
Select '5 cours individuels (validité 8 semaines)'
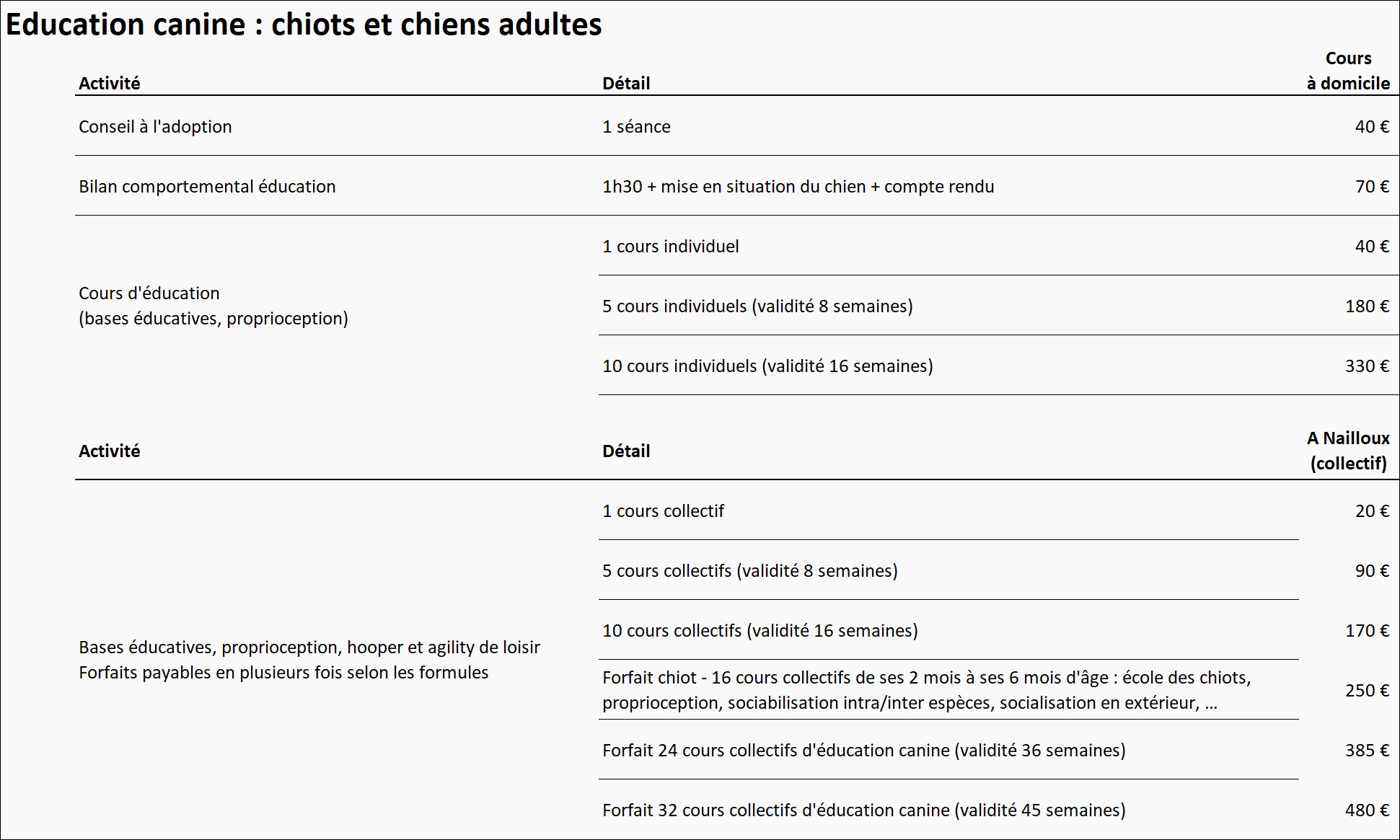[757, 306]
